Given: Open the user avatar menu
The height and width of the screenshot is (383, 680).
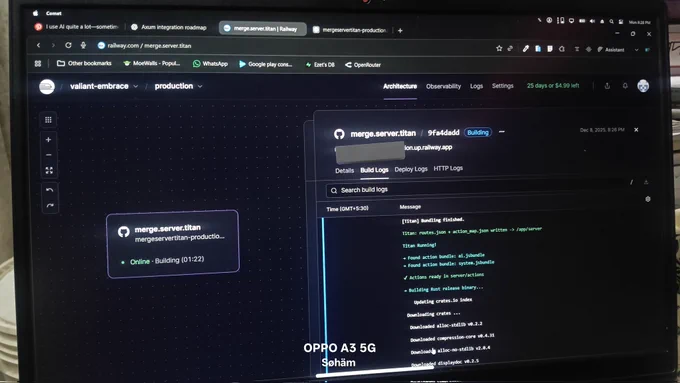Looking at the screenshot, I should pos(643,86).
